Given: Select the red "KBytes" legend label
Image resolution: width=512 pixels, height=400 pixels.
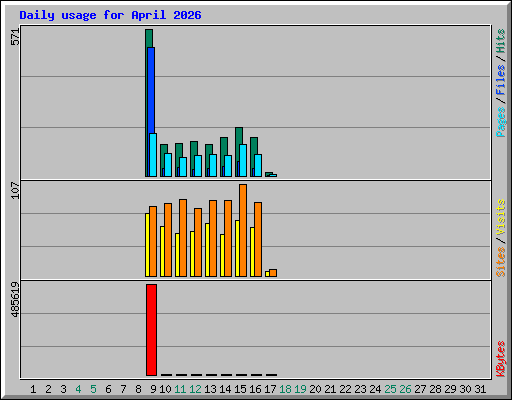Looking at the screenshot, I should [501, 359].
